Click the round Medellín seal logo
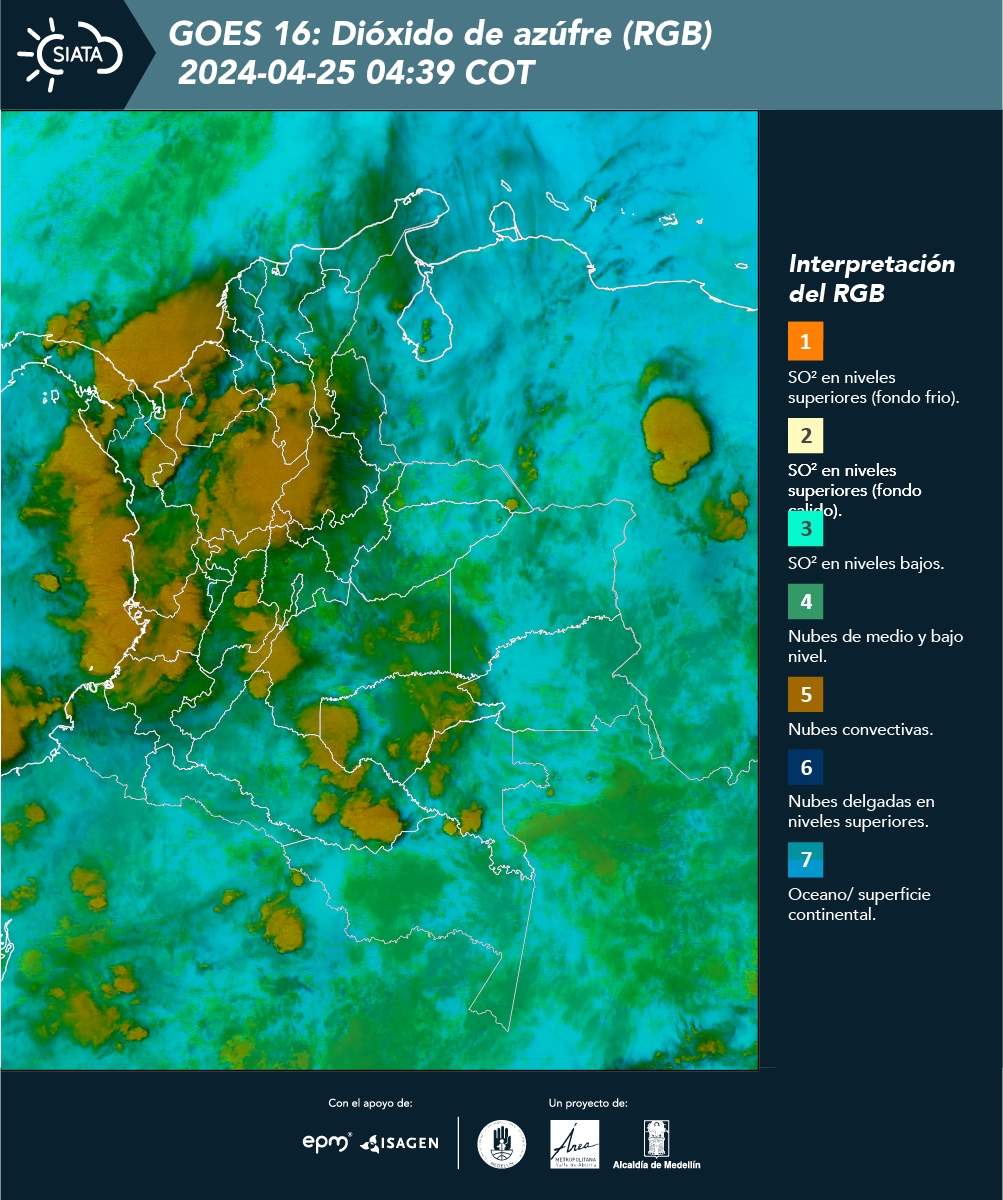Image resolution: width=1003 pixels, height=1200 pixels. pos(502,1144)
